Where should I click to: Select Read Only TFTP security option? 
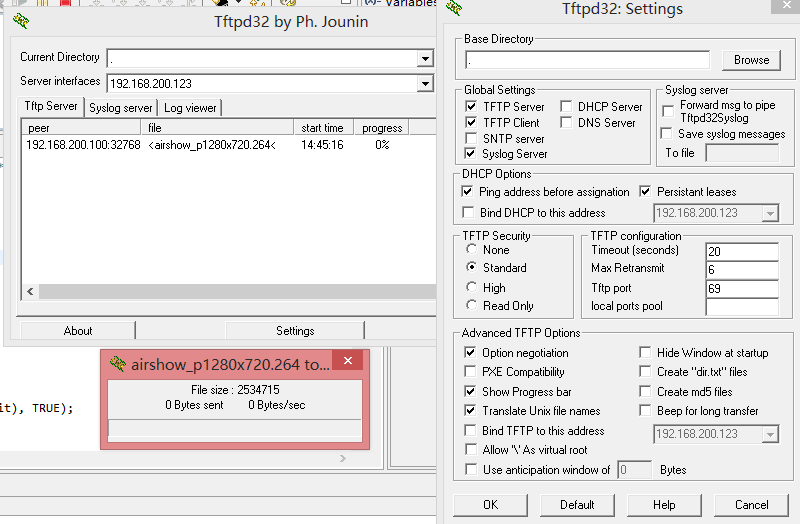(x=471, y=305)
